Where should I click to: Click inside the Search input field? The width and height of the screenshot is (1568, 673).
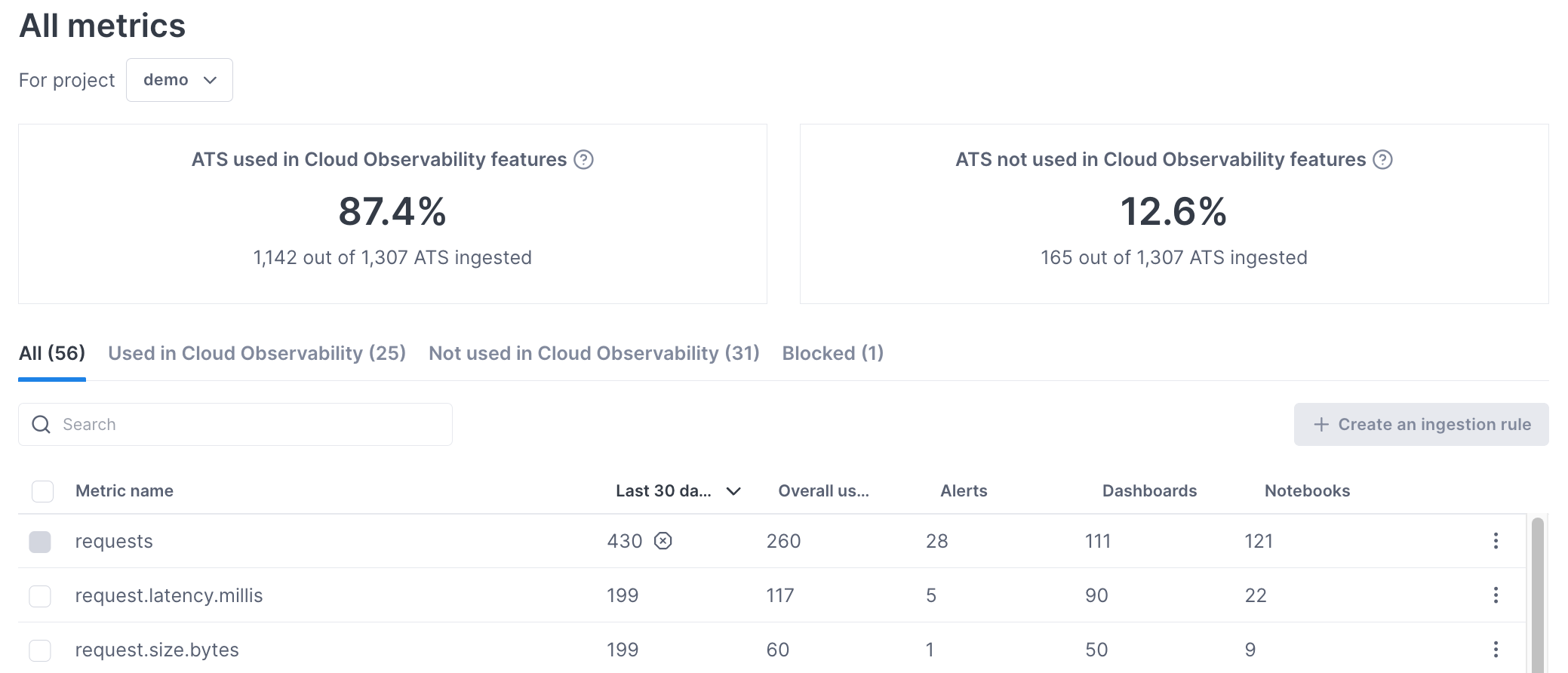click(226, 424)
